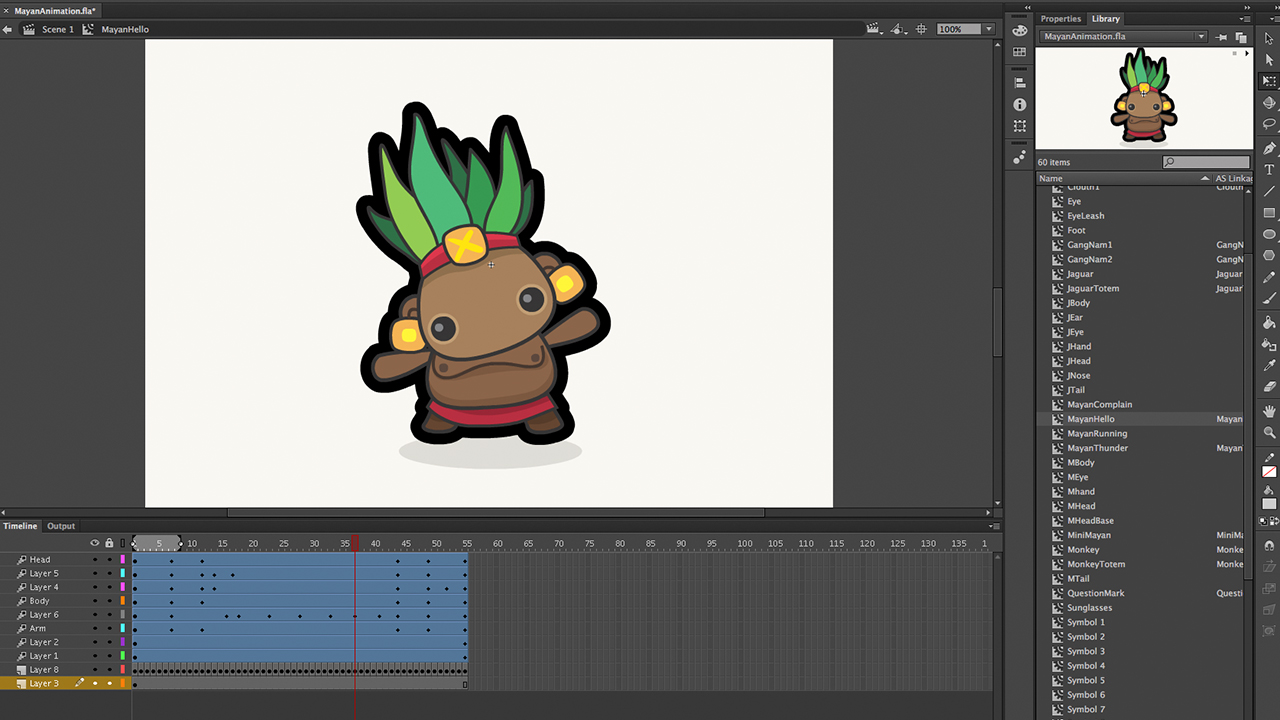Toggle Snap to Objects magnet icon

point(1269,546)
